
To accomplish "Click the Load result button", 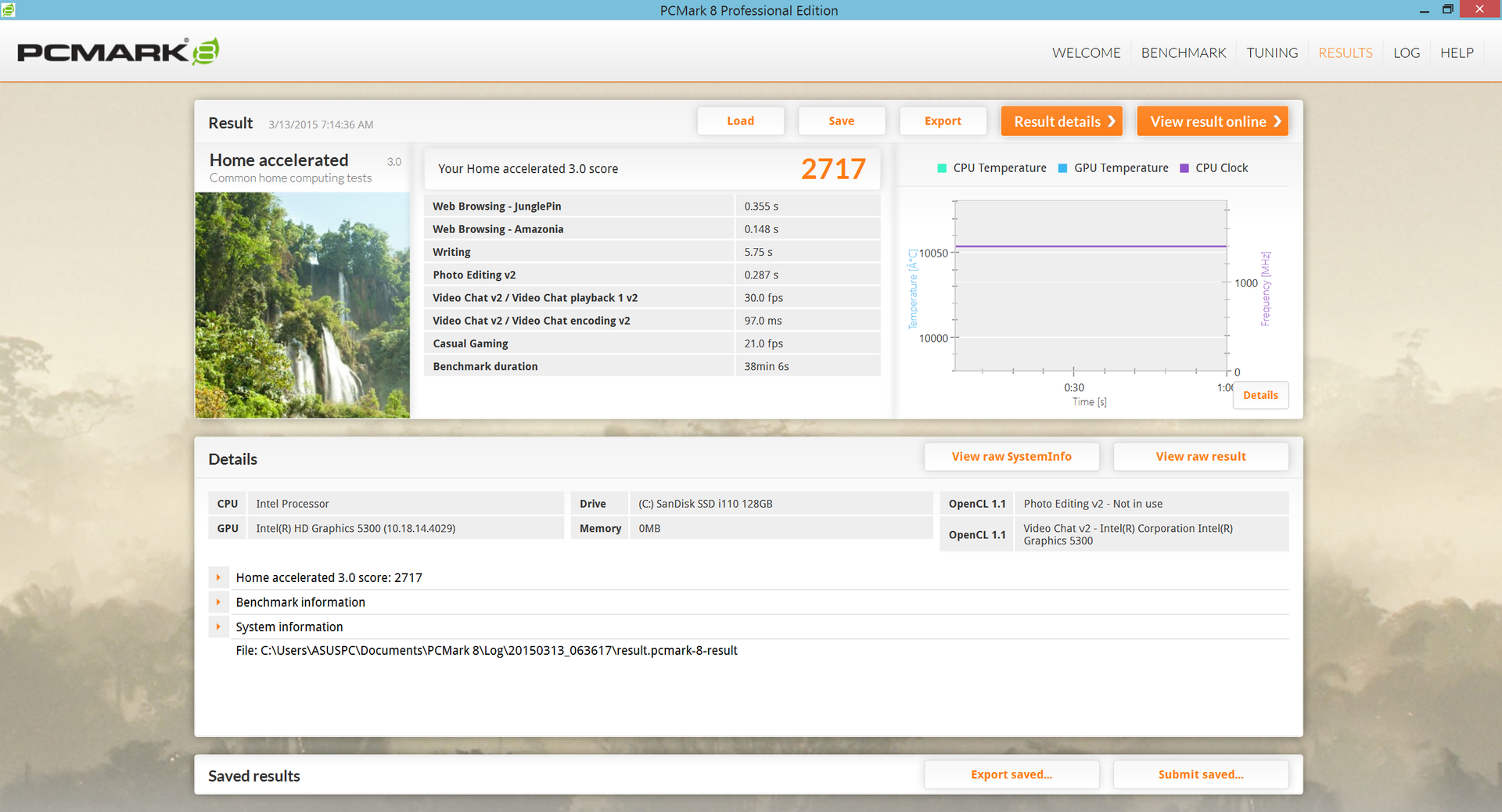I will coord(740,121).
